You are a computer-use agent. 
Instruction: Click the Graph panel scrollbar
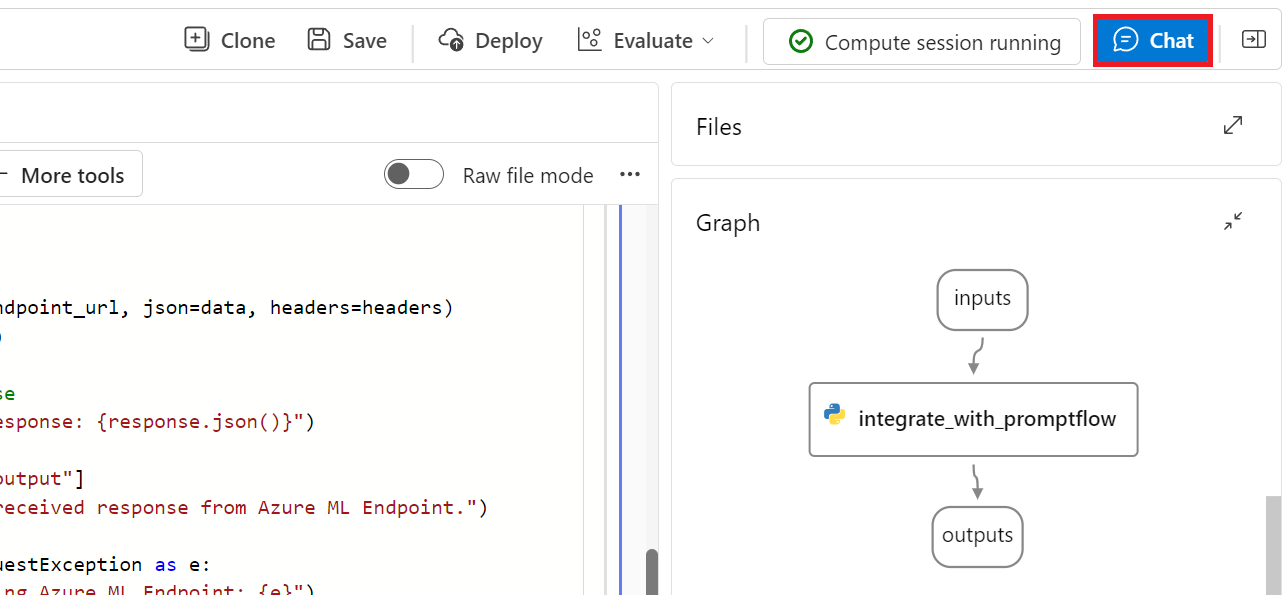point(1272,545)
